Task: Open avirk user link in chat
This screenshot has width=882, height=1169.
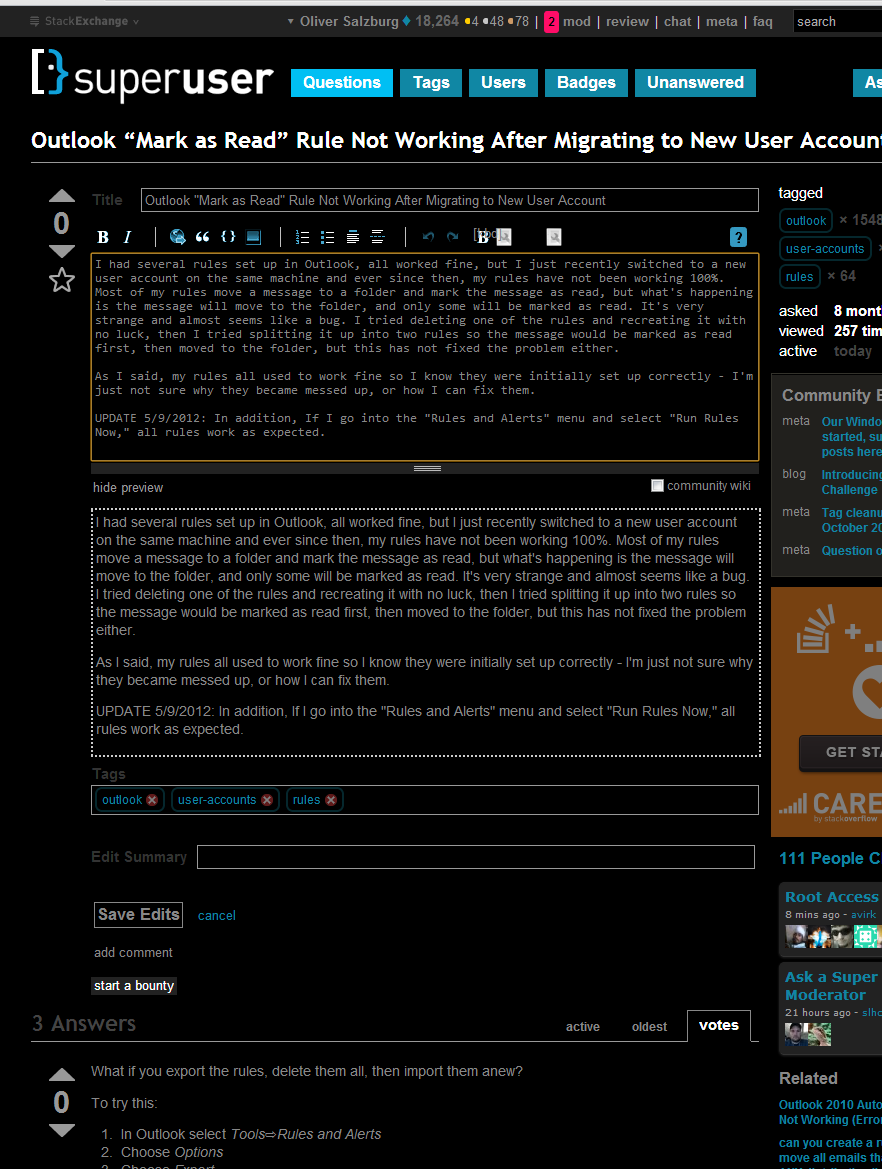Action: pos(863,915)
